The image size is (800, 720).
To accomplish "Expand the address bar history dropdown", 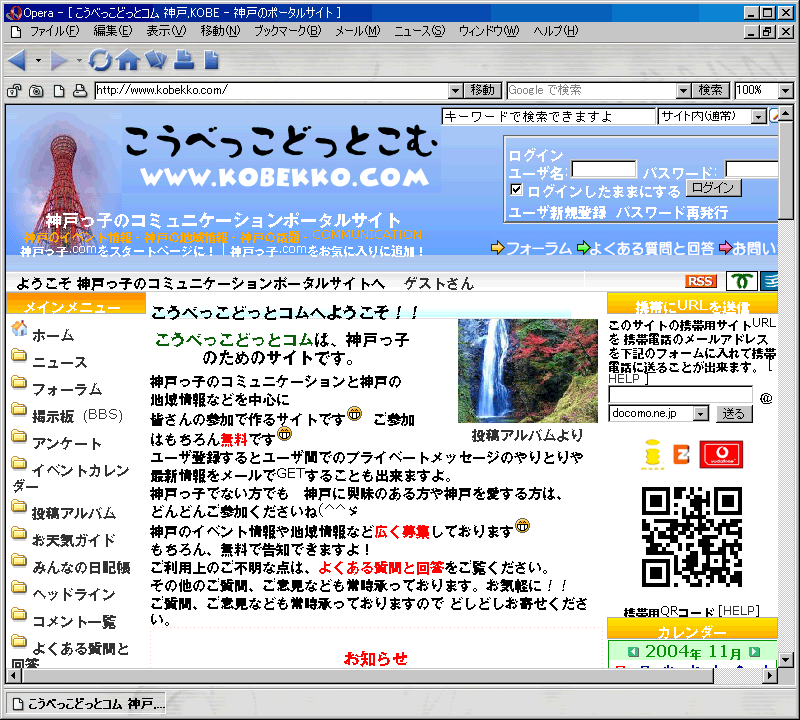I will (x=456, y=91).
